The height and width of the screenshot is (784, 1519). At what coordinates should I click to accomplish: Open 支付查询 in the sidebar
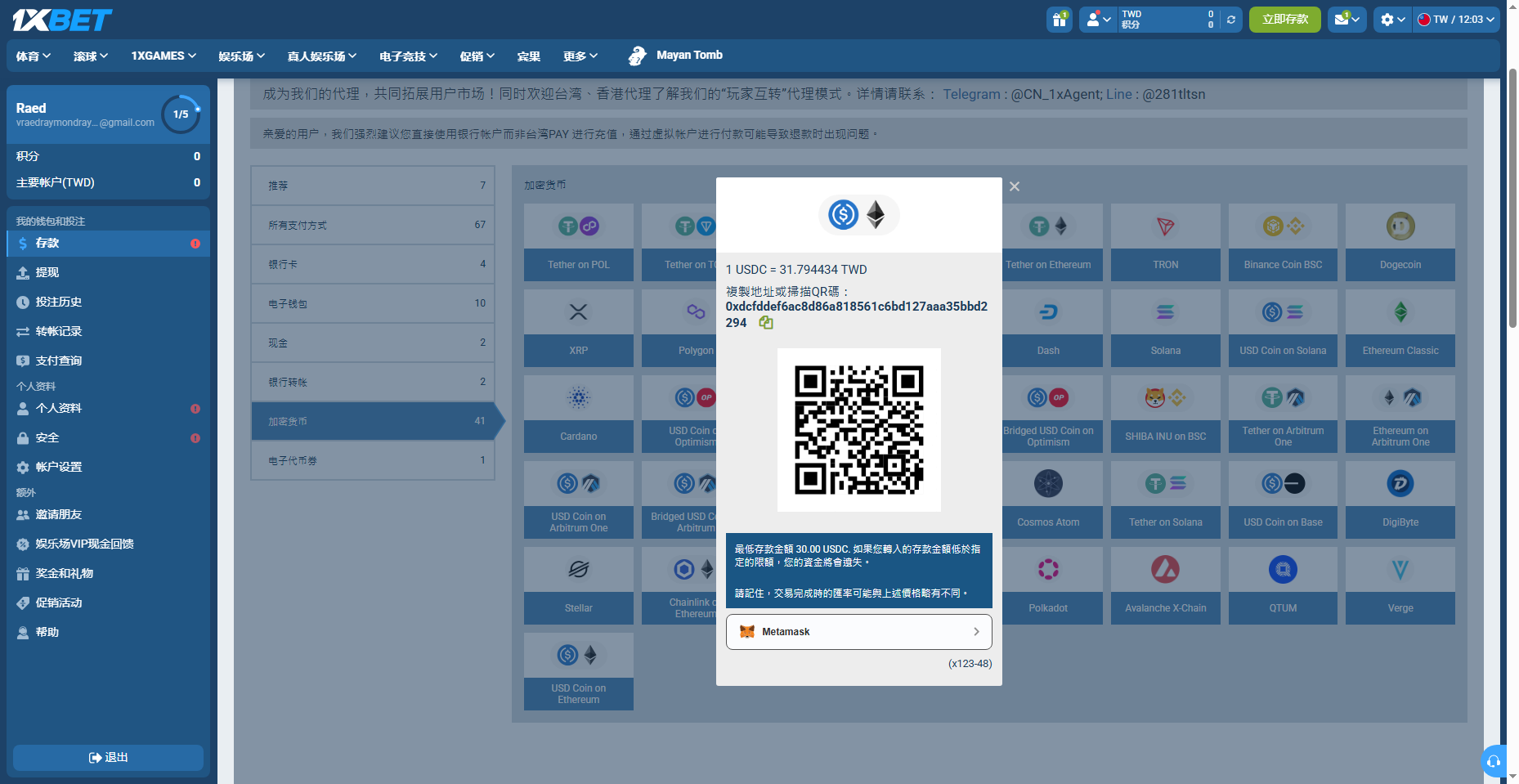[x=108, y=361]
